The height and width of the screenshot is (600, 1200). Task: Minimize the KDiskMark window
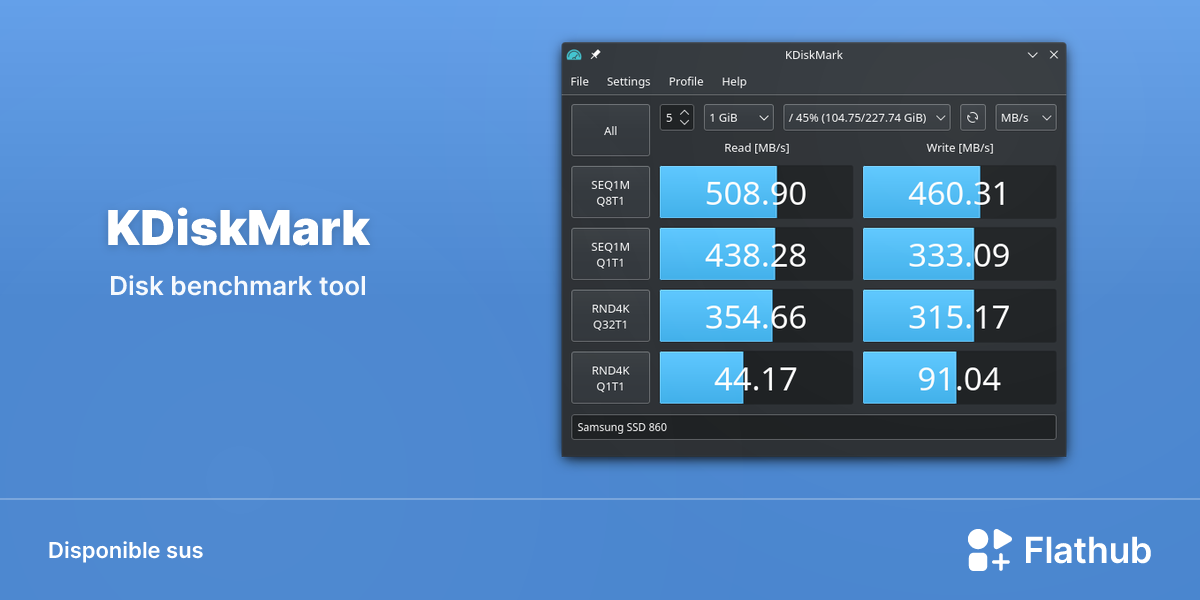point(1033,55)
